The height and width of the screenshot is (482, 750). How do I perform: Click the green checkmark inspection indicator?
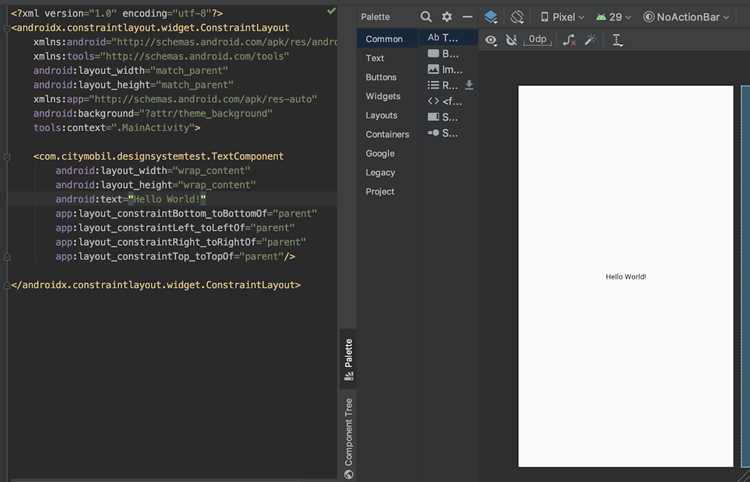click(x=331, y=11)
